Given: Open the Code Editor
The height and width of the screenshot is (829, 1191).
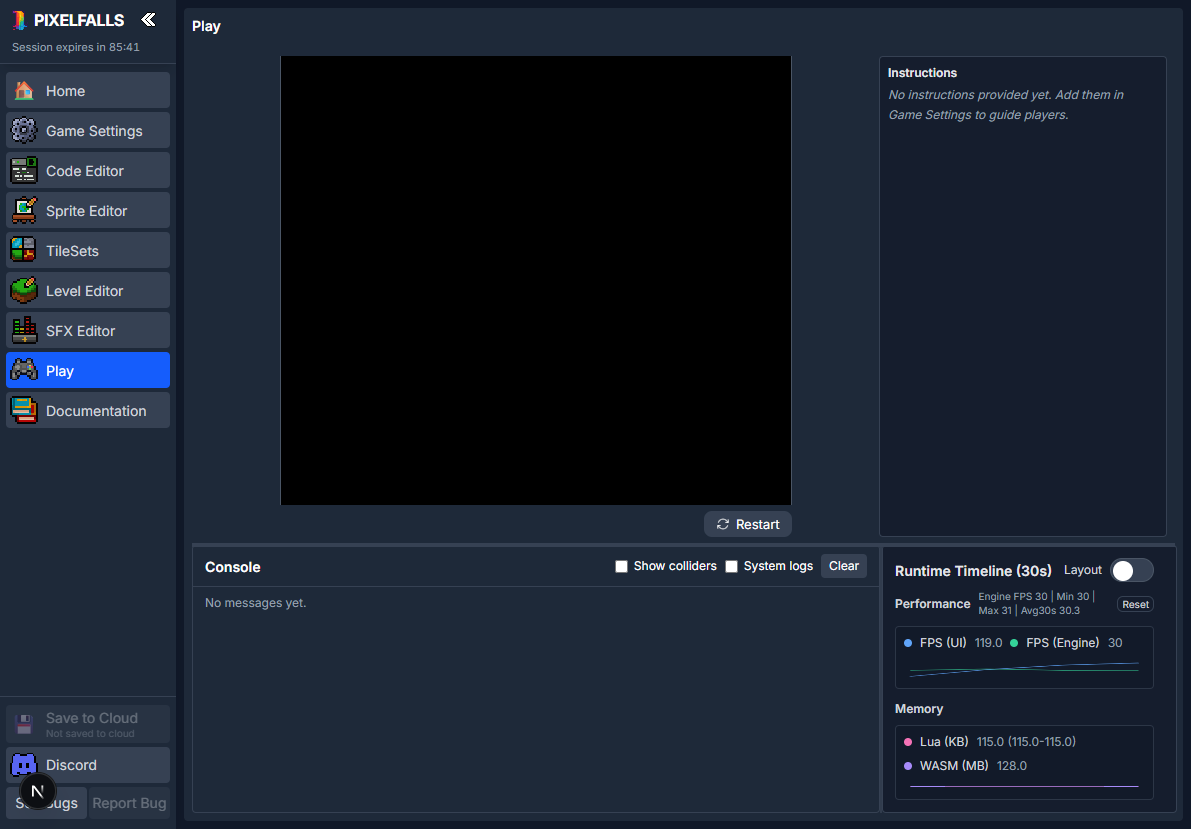Looking at the screenshot, I should tap(88, 171).
